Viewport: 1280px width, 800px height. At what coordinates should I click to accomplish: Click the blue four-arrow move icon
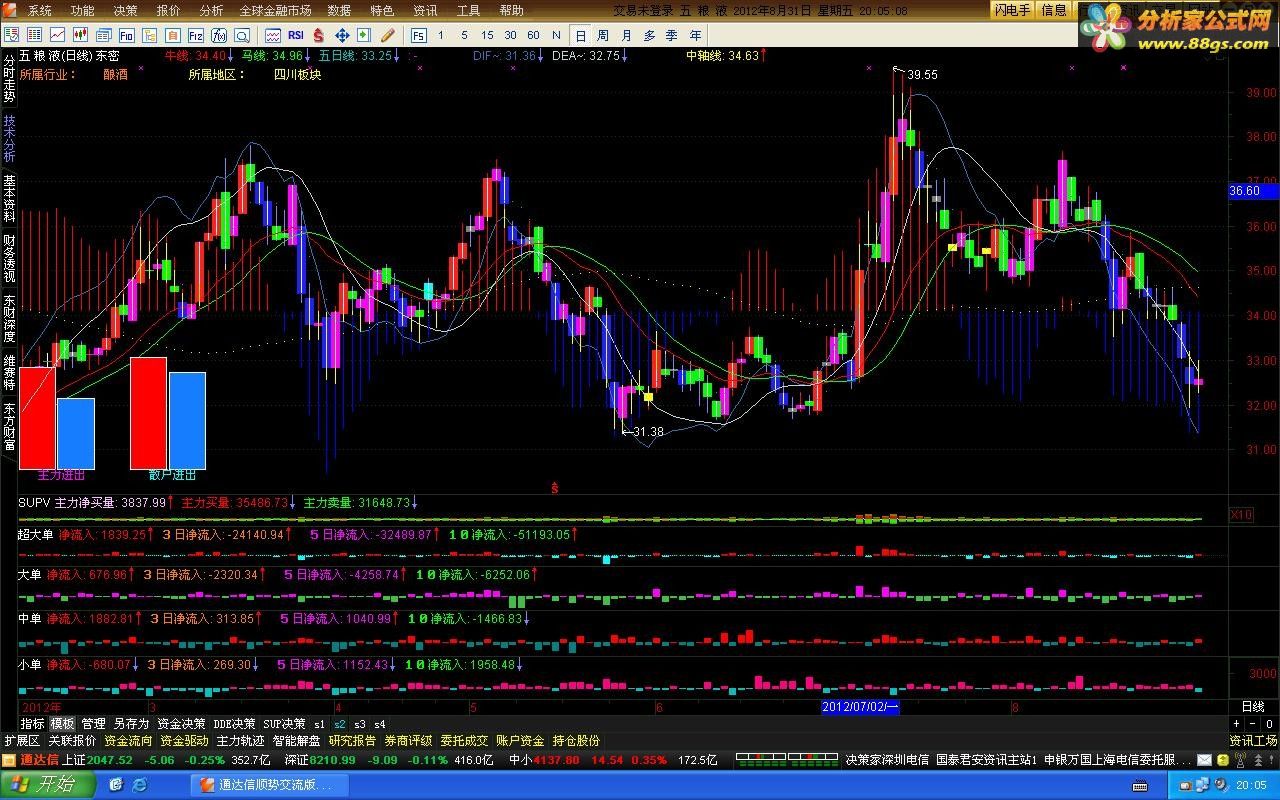pos(342,35)
